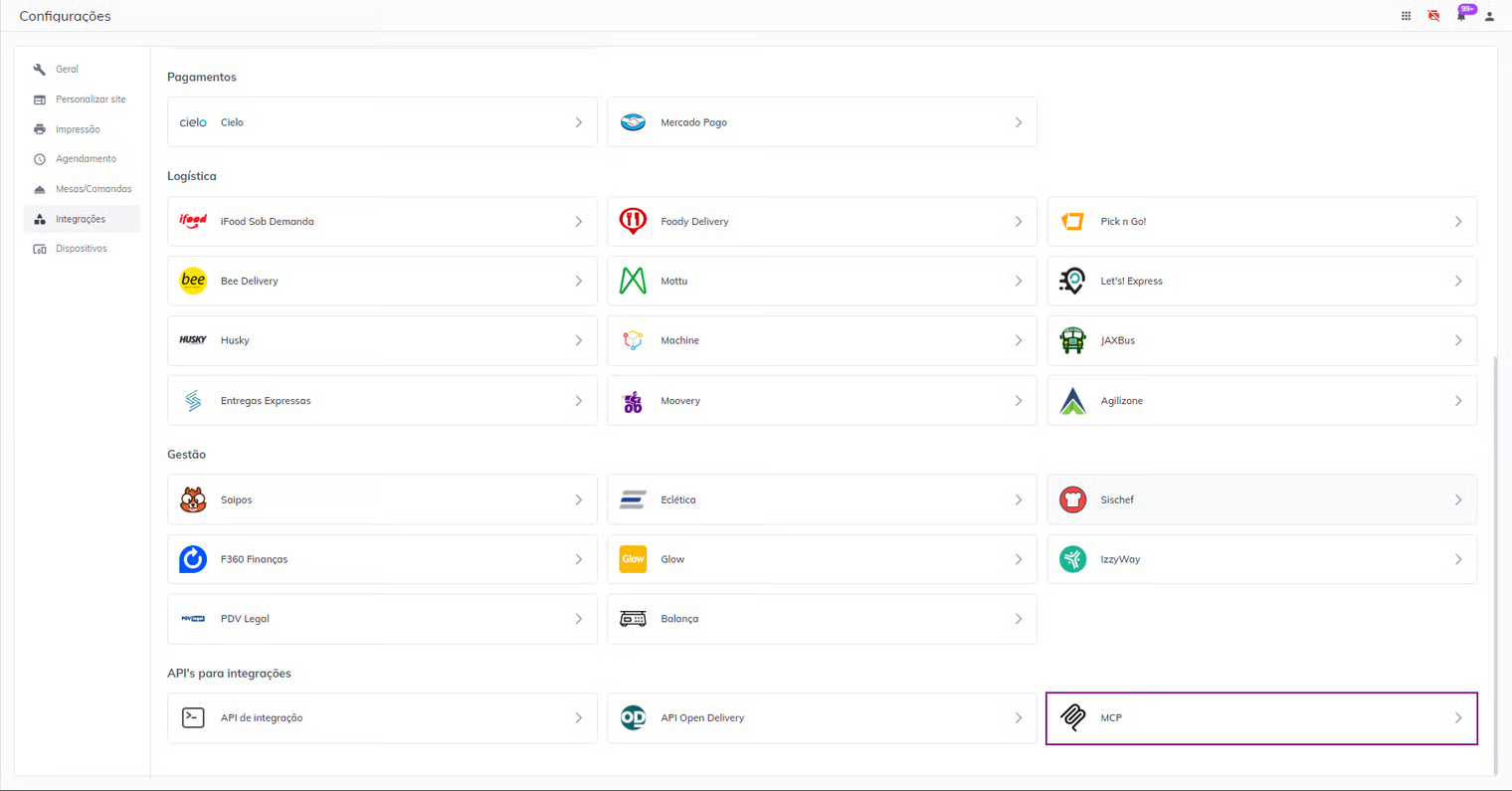Click the Sischef red chef hat icon
1512x791 pixels.
click(x=1072, y=499)
